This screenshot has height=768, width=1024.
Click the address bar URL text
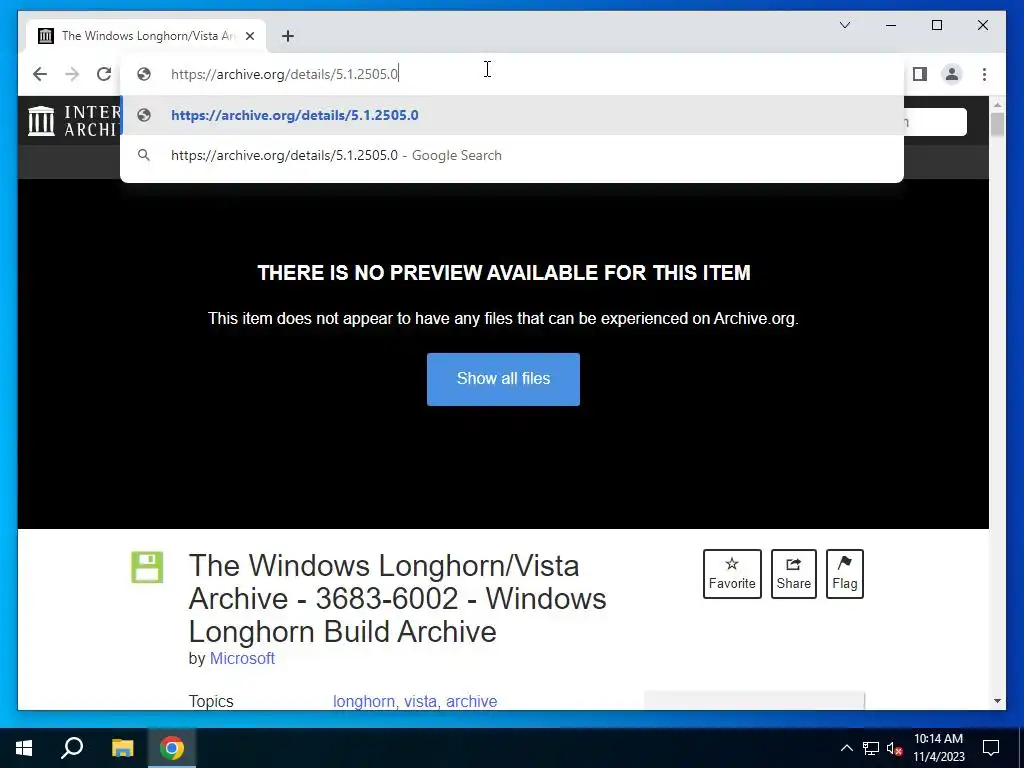tap(284, 74)
